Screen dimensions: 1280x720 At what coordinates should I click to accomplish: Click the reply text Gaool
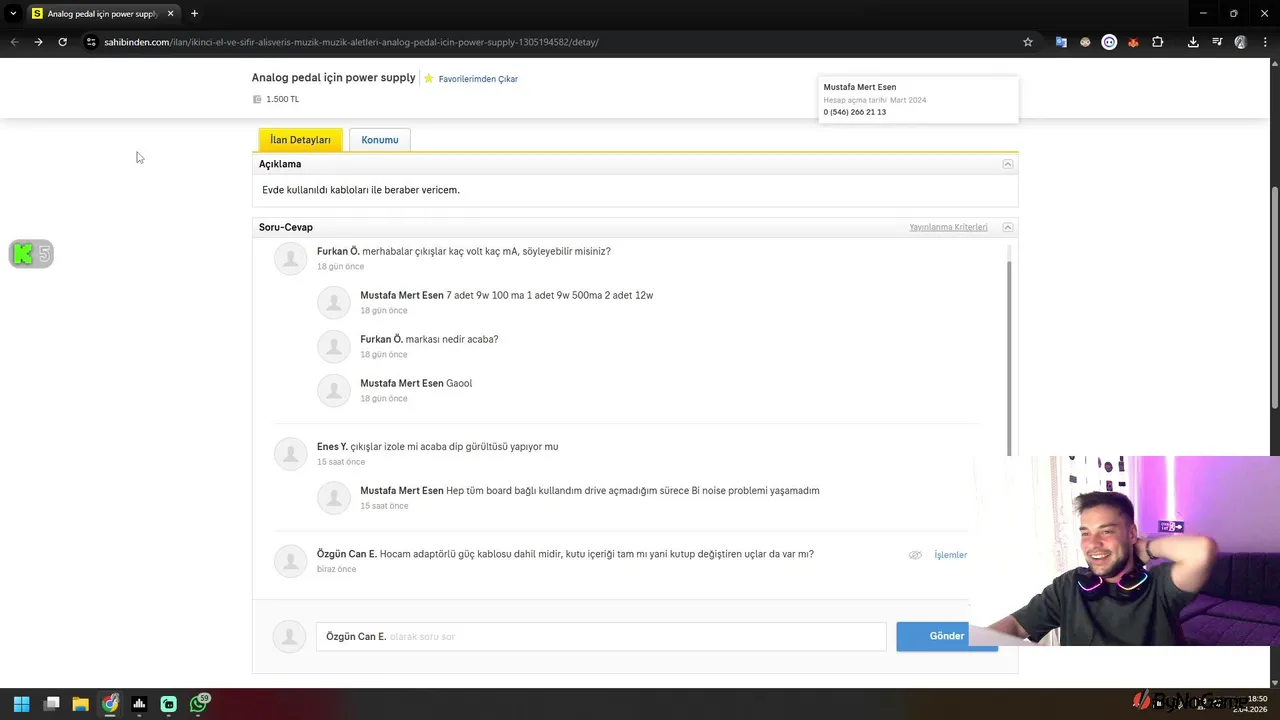[459, 383]
